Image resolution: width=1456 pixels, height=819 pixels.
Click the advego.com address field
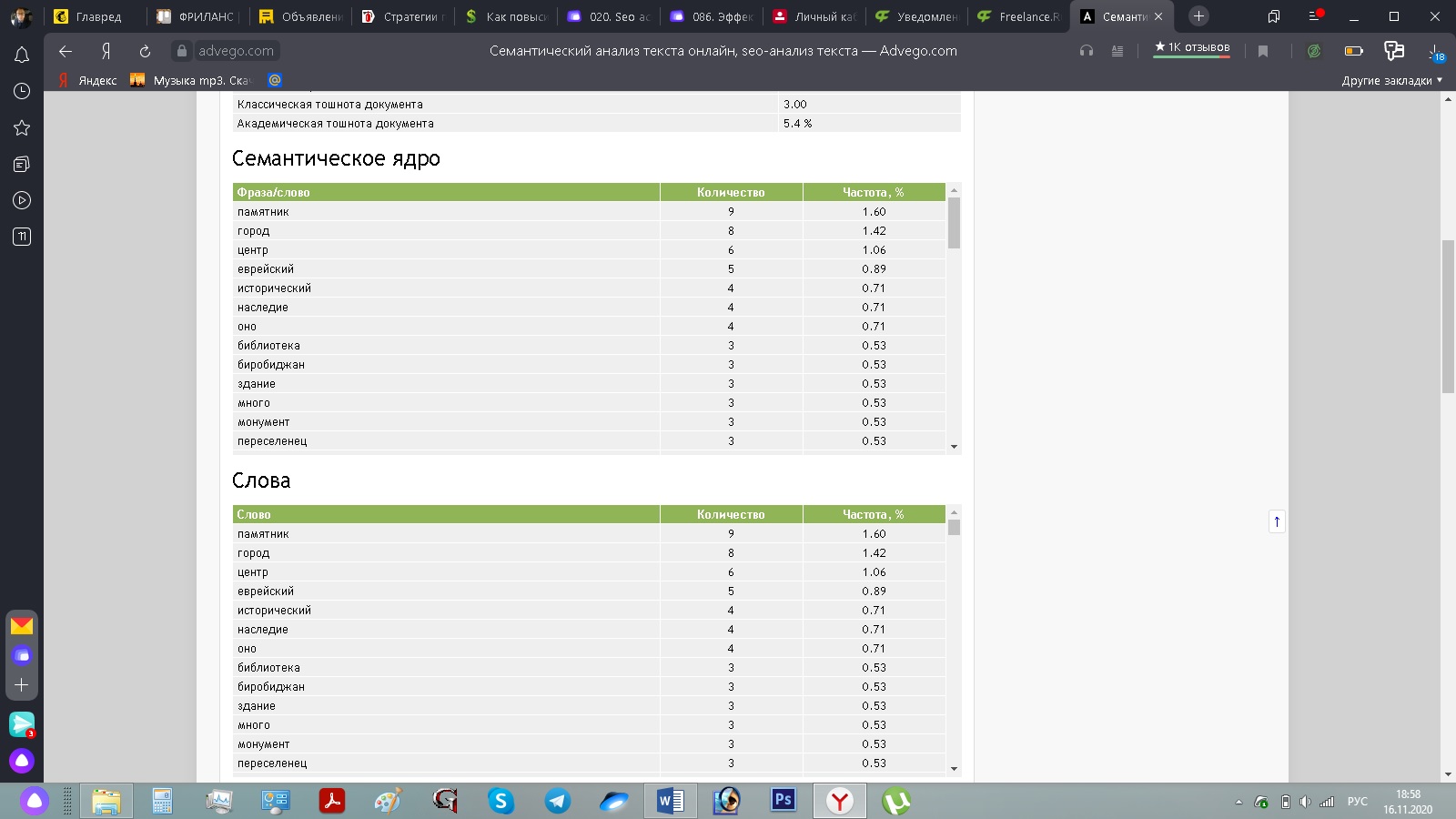pyautogui.click(x=236, y=51)
